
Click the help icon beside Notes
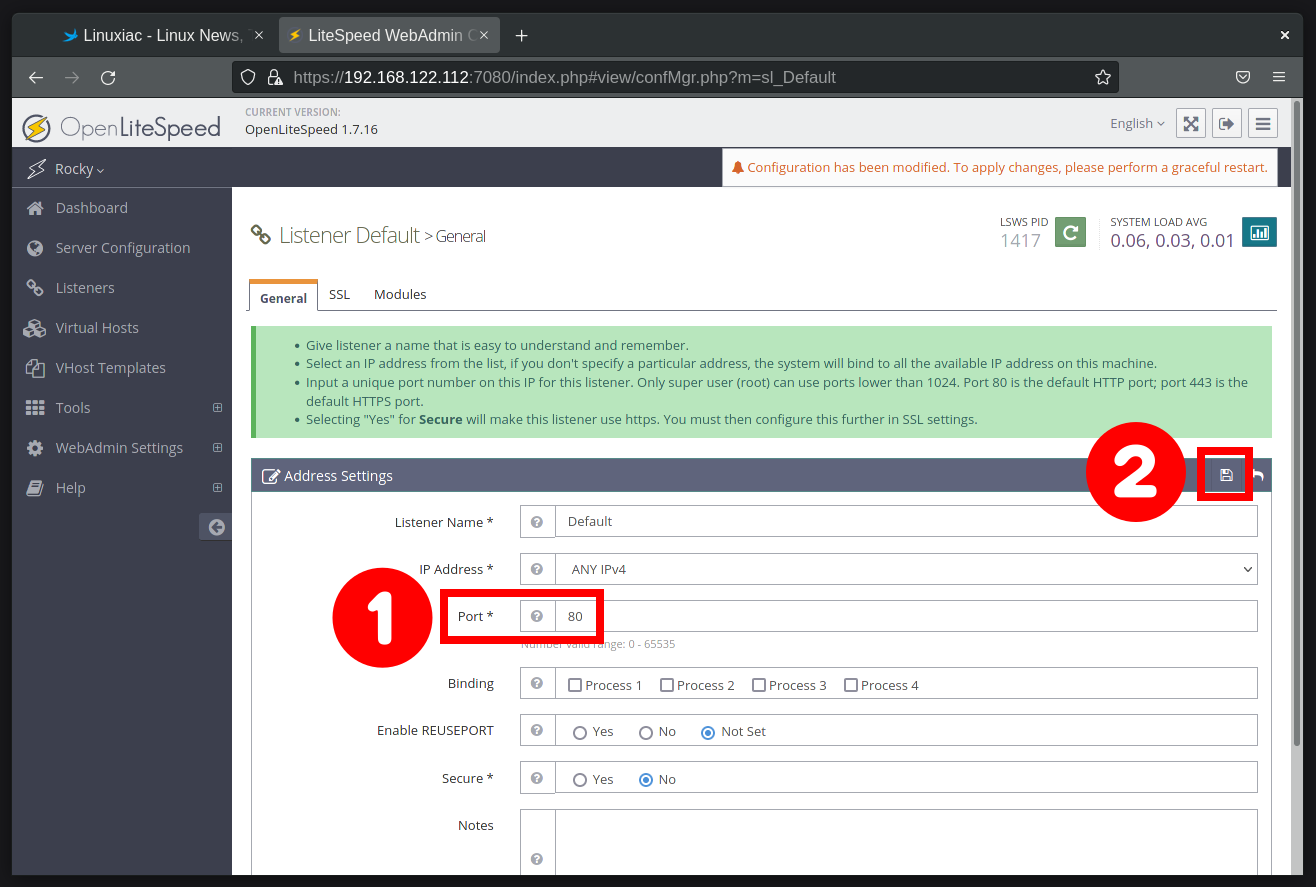tap(537, 858)
